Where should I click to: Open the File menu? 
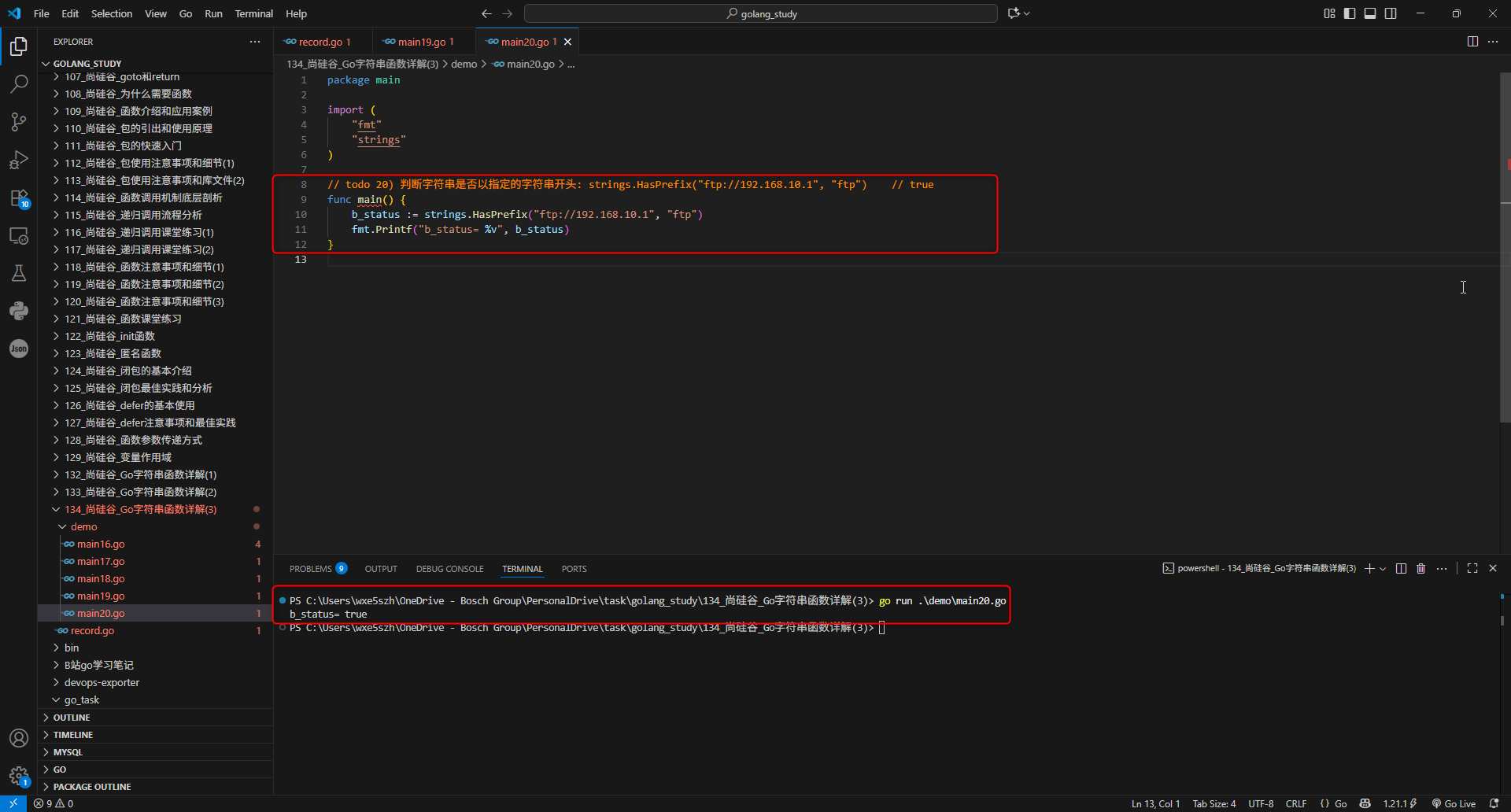point(42,13)
